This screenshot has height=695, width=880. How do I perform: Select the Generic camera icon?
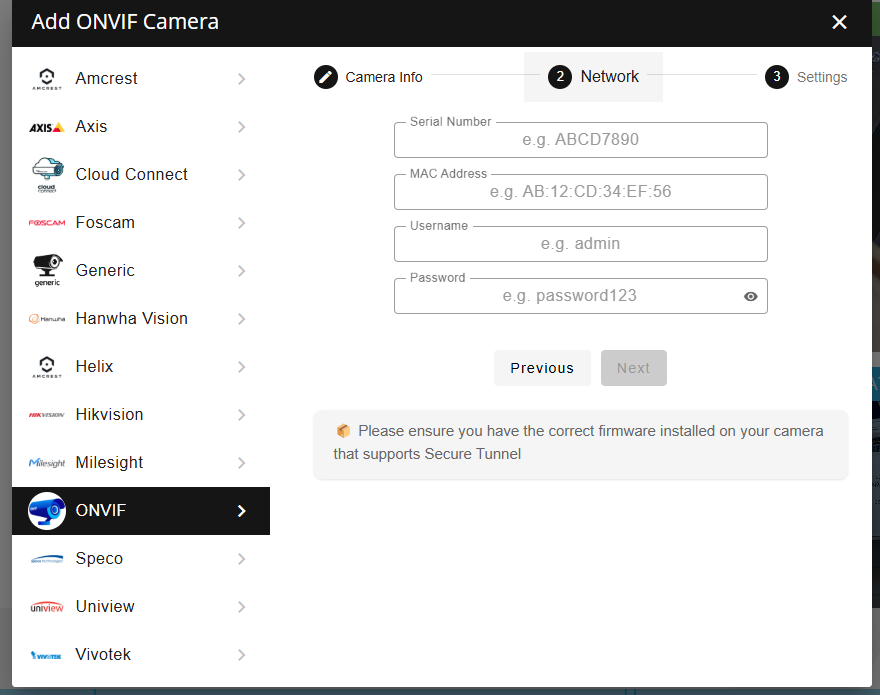click(47, 270)
